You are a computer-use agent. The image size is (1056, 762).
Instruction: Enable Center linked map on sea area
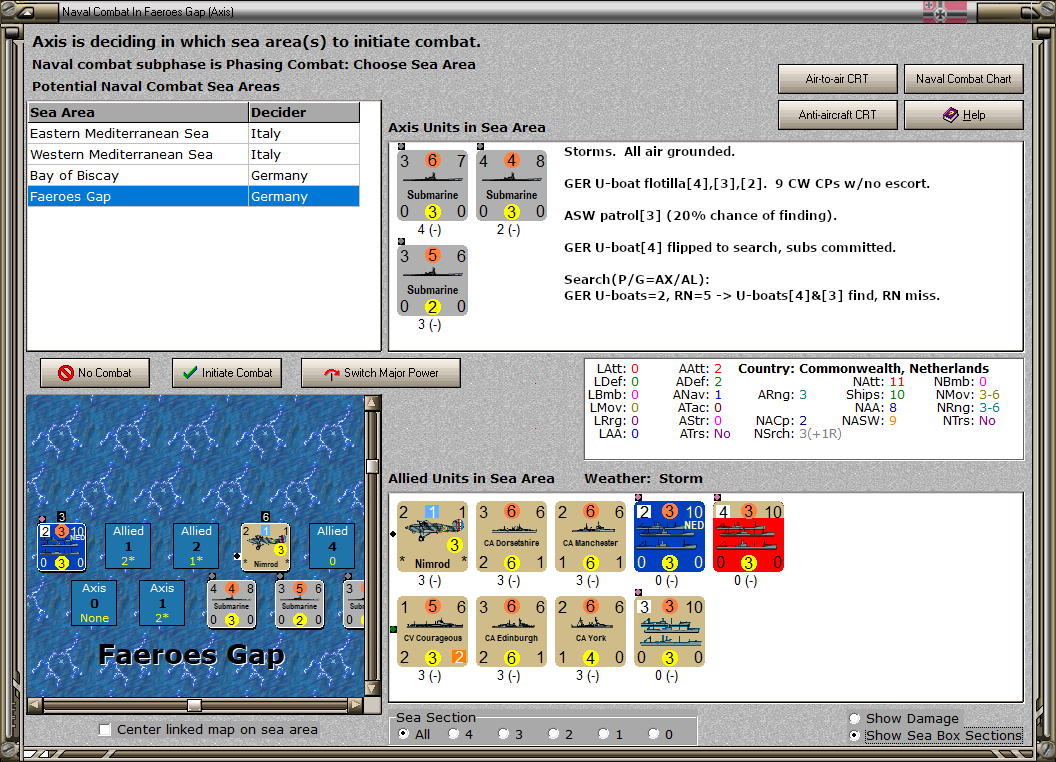tap(104, 730)
